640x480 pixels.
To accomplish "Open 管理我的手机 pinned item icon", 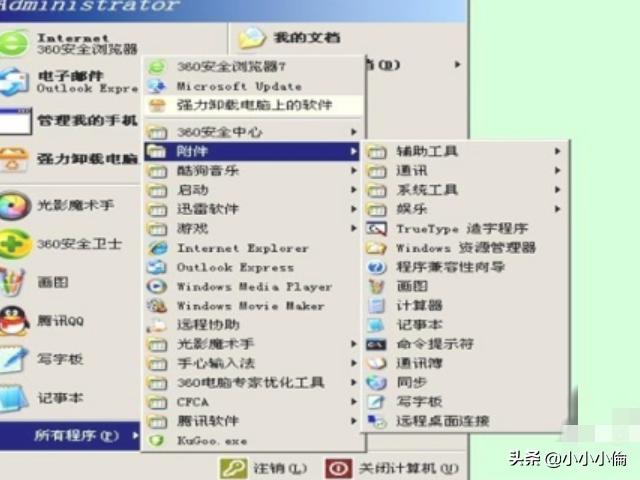I will pos(16,121).
